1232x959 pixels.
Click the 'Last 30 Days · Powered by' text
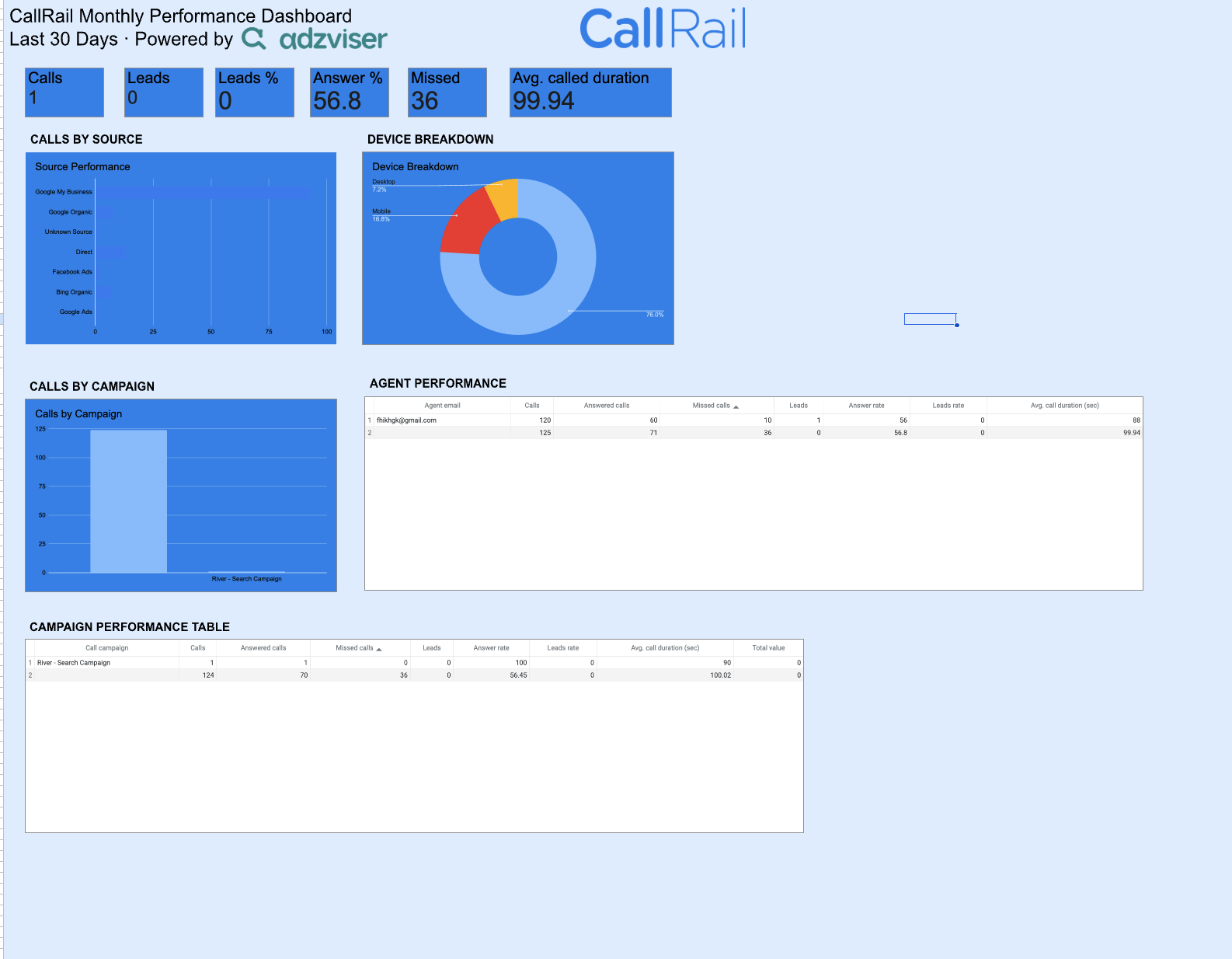pyautogui.click(x=121, y=39)
